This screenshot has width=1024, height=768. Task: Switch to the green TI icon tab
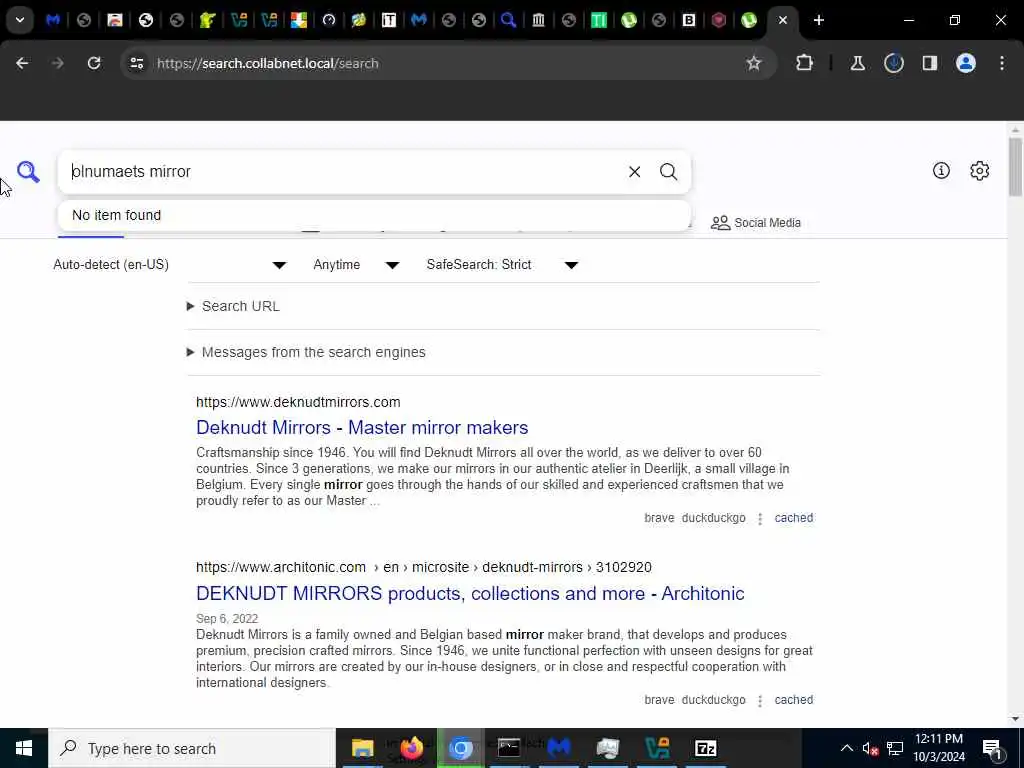(598, 20)
